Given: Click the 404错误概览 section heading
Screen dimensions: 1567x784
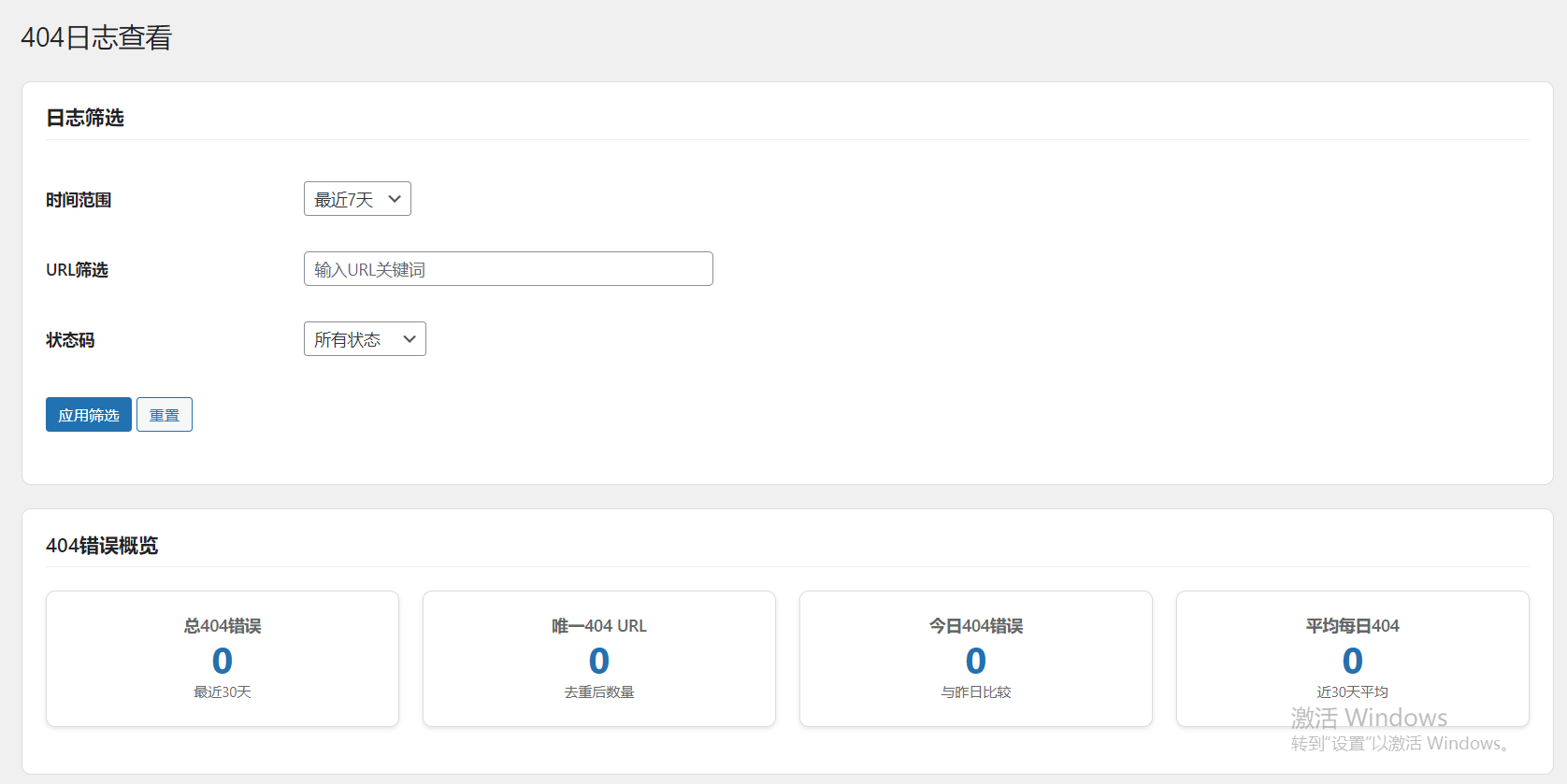Looking at the screenshot, I should tap(102, 546).
